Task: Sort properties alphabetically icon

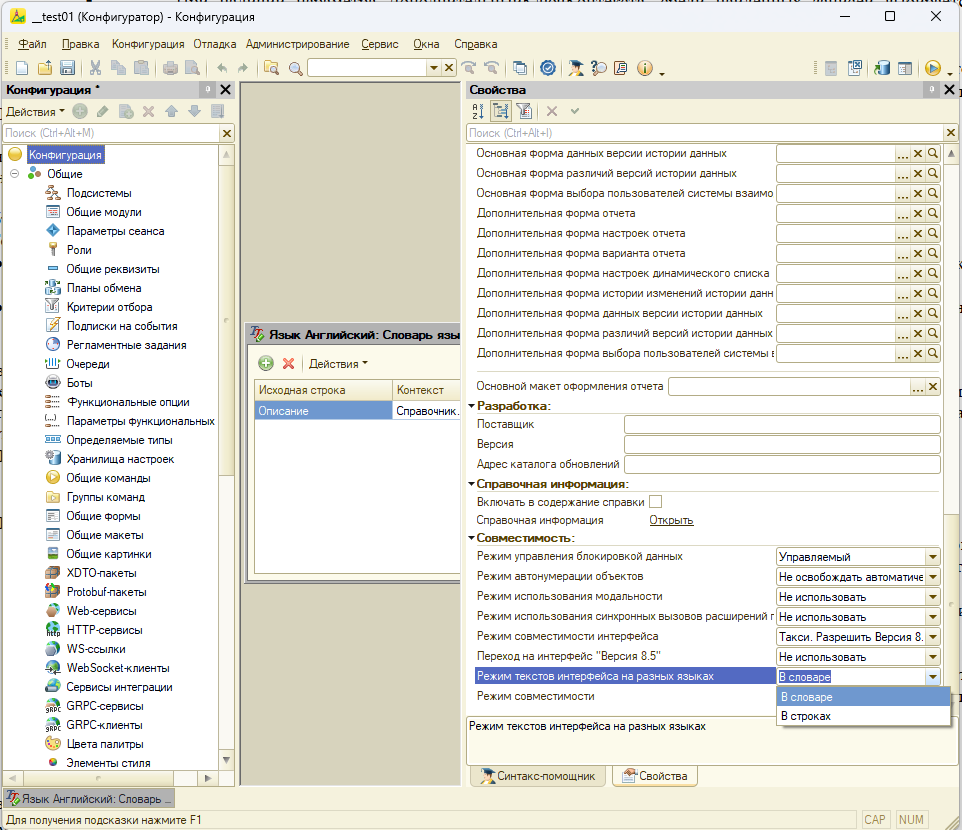Action: [x=478, y=111]
